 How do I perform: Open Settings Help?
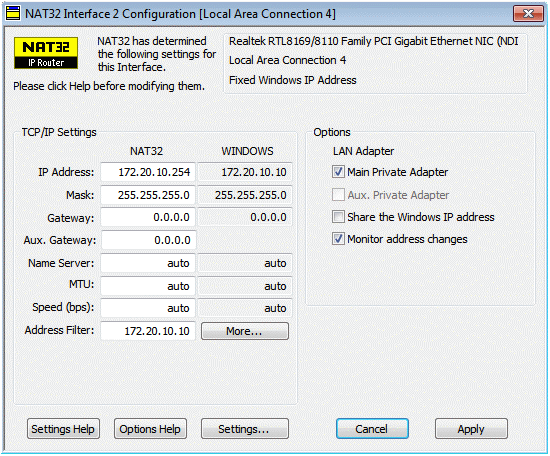[x=63, y=429]
